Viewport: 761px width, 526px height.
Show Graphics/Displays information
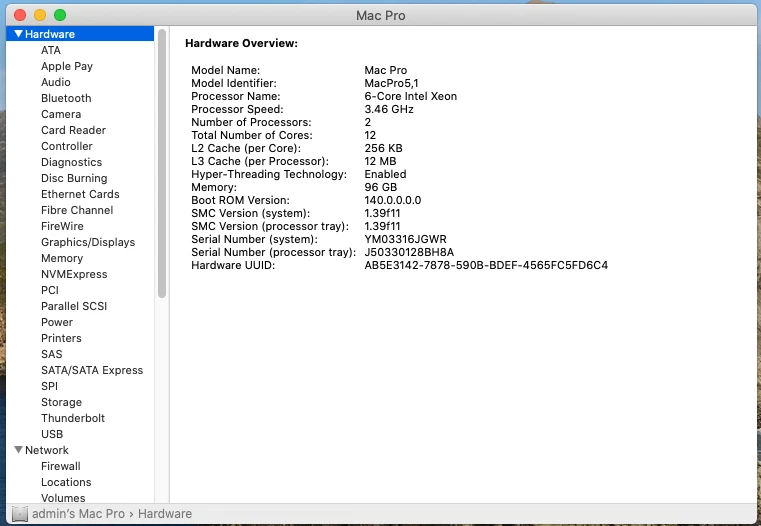coord(88,242)
